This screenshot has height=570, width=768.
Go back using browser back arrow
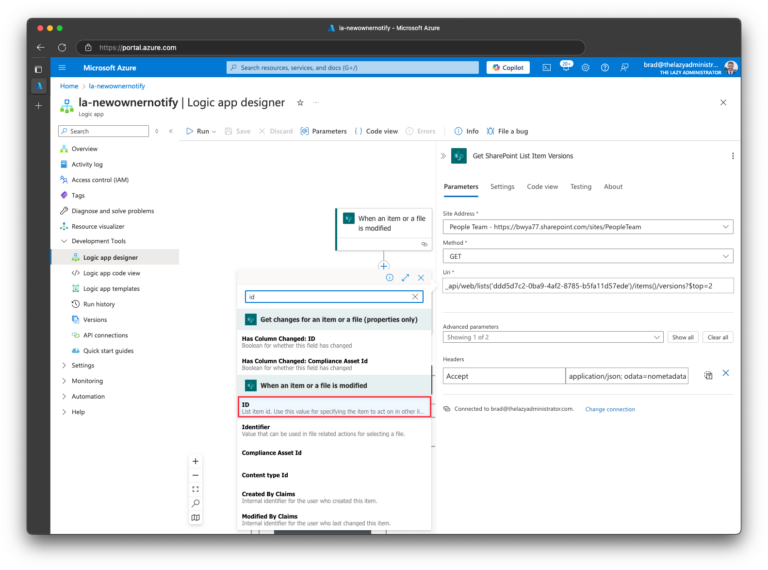[41, 48]
